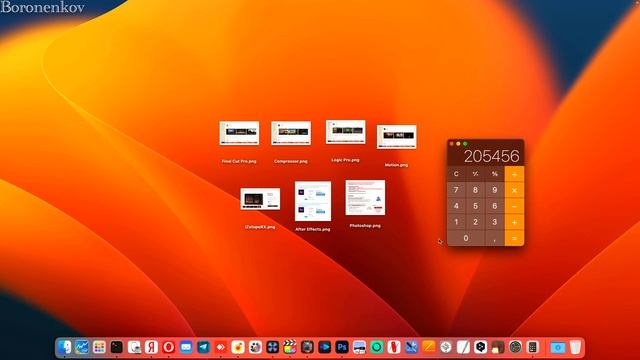640x360 pixels.
Task: Click digit 8 on the Calculator
Action: 476,190
